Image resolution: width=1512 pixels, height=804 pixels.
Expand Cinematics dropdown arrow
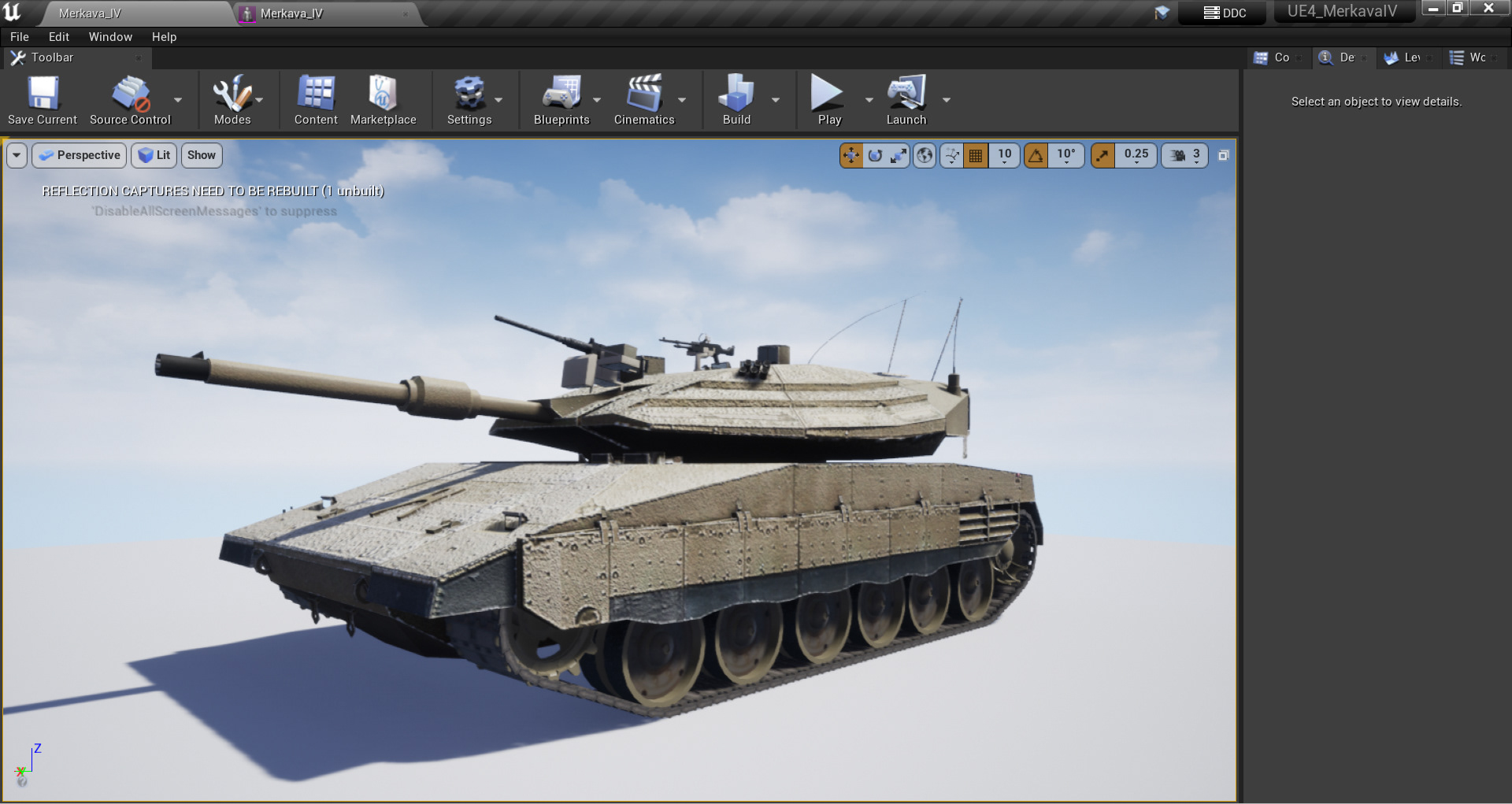pyautogui.click(x=682, y=100)
